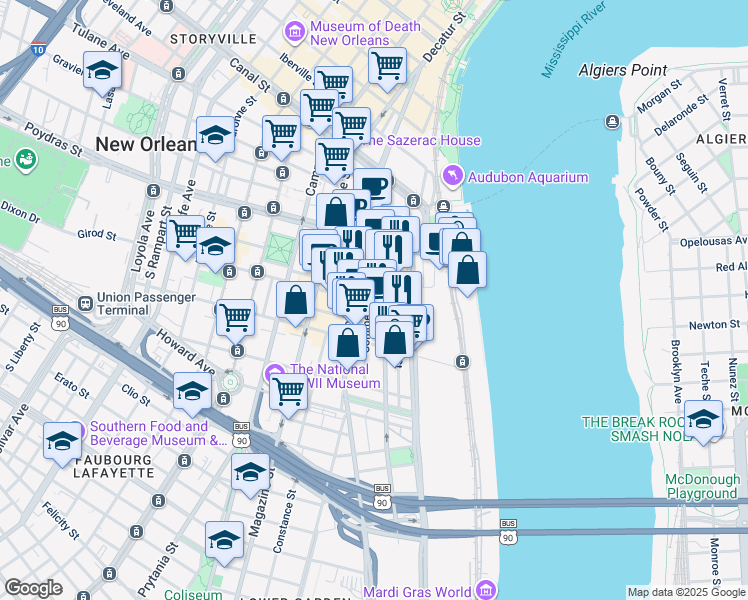Screen dimensions: 748x600
Task: Click the FAUBOURG LAFAYETTE neighborhood label
Action: pos(114,466)
